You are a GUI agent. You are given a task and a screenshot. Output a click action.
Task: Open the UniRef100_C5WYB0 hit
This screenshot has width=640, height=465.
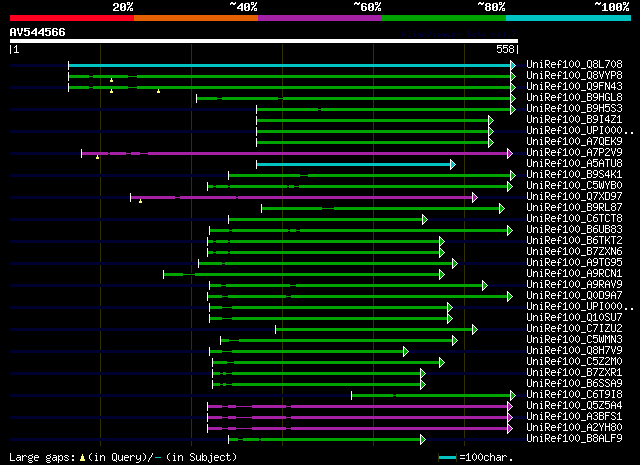pos(574,185)
